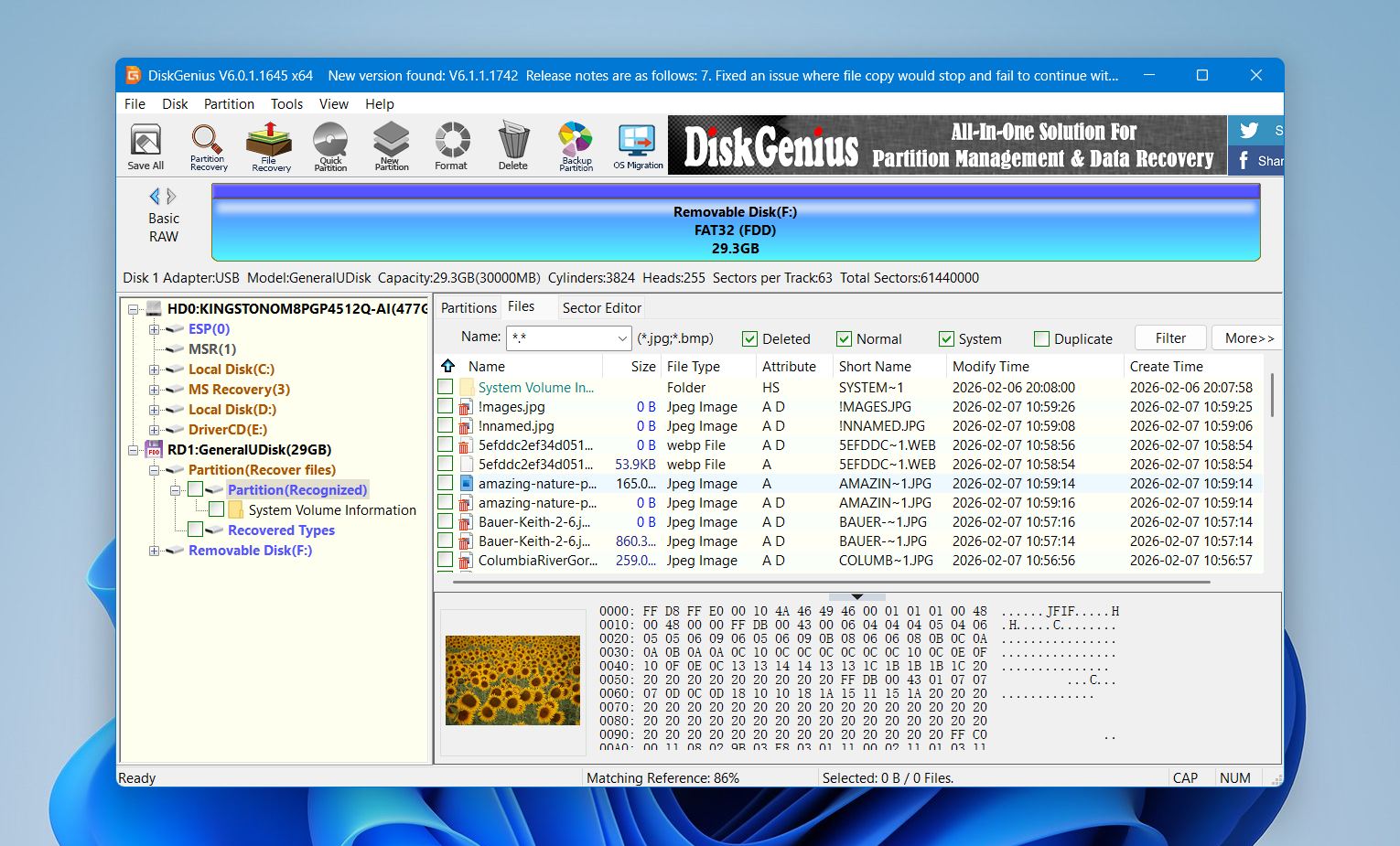Enable the Duplicate filter checkbox
The height and width of the screenshot is (846, 1400).
coord(1040,338)
